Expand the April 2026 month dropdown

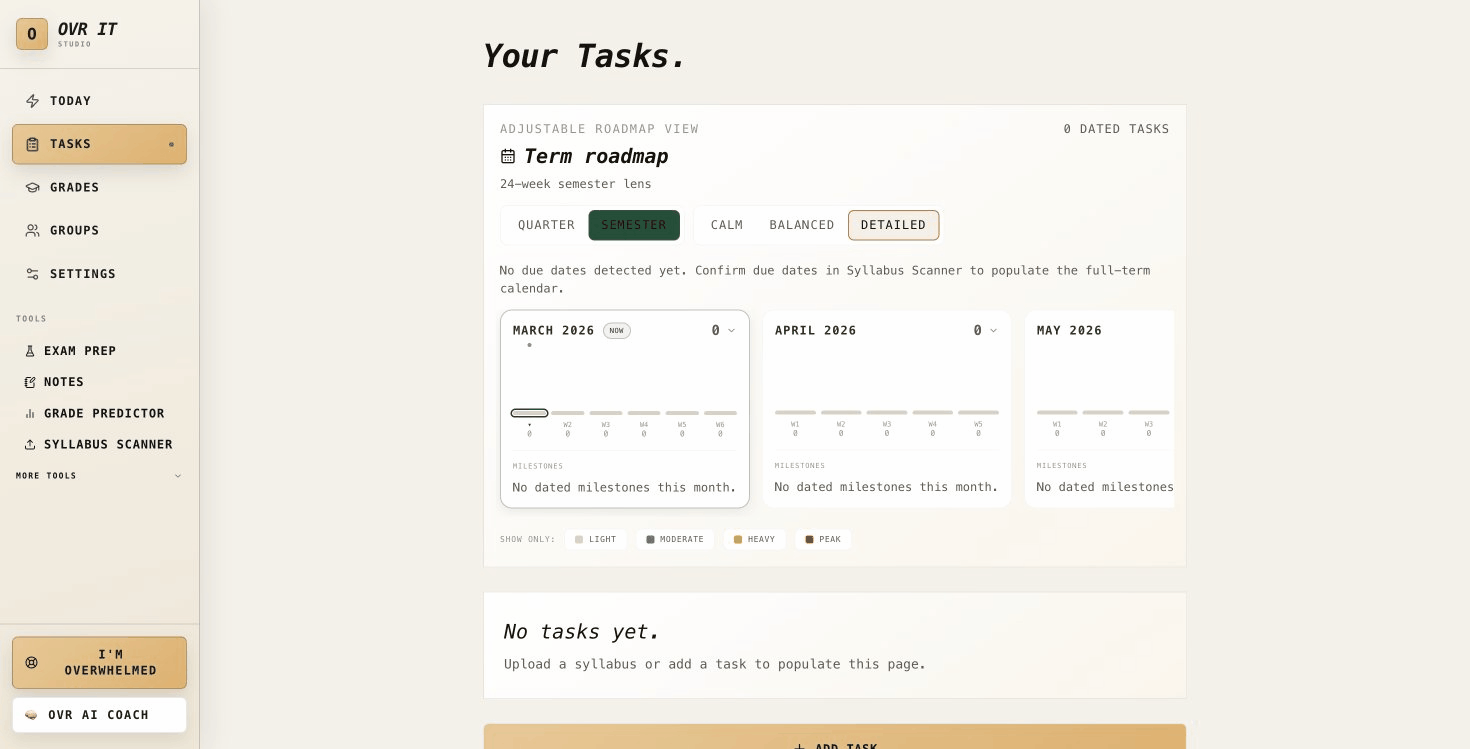(x=993, y=330)
